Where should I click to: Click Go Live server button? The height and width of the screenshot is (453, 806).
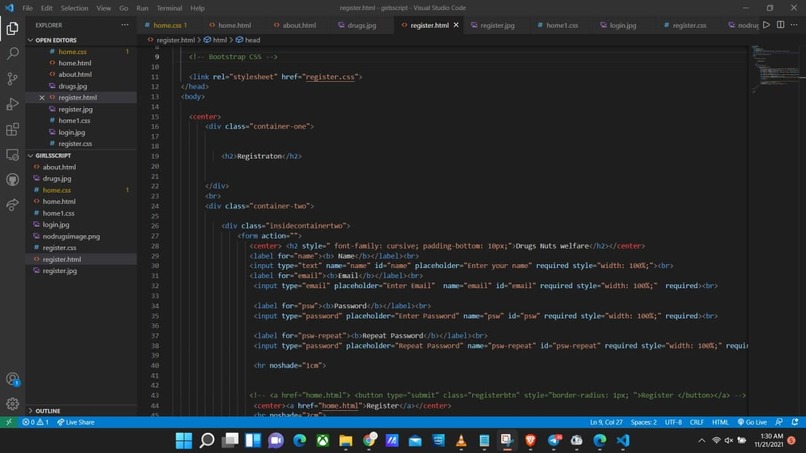752,422
